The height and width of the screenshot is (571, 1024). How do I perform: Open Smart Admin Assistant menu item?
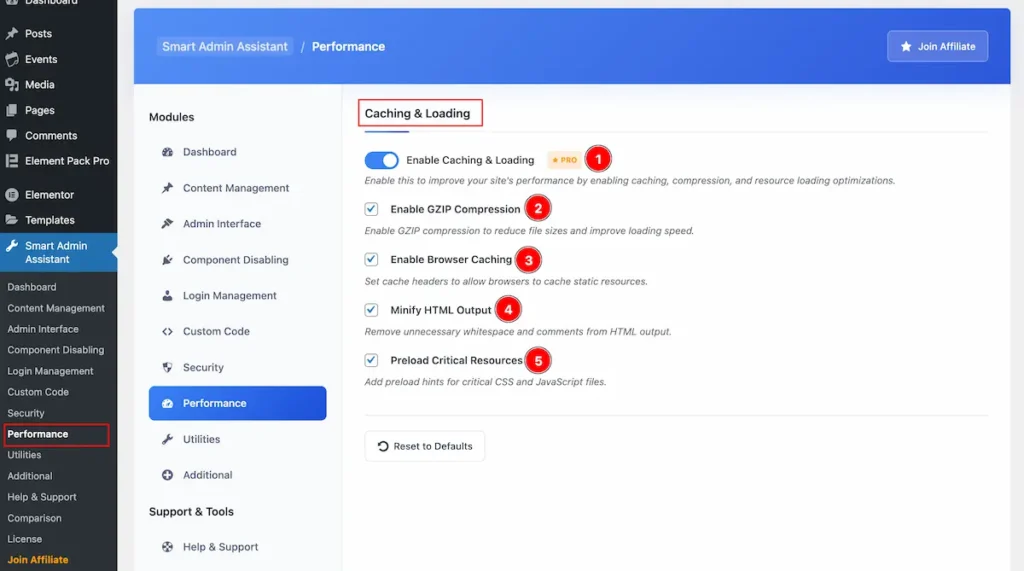click(x=59, y=252)
